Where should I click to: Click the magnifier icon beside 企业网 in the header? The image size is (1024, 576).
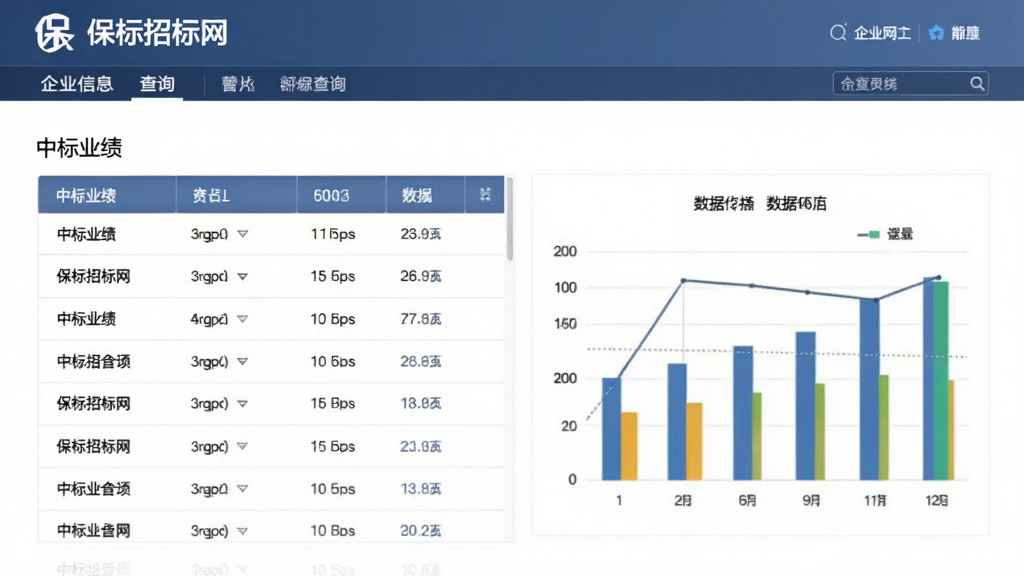838,33
